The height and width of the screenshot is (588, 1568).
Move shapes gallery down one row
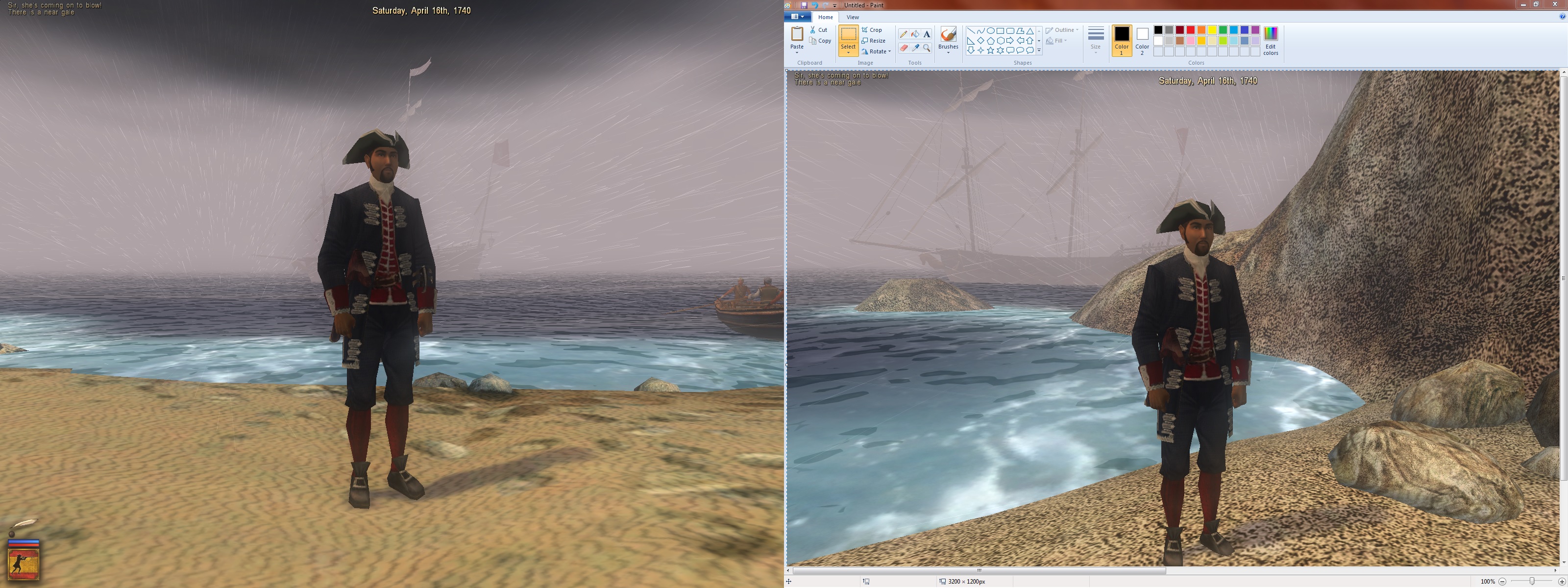[x=1039, y=41]
